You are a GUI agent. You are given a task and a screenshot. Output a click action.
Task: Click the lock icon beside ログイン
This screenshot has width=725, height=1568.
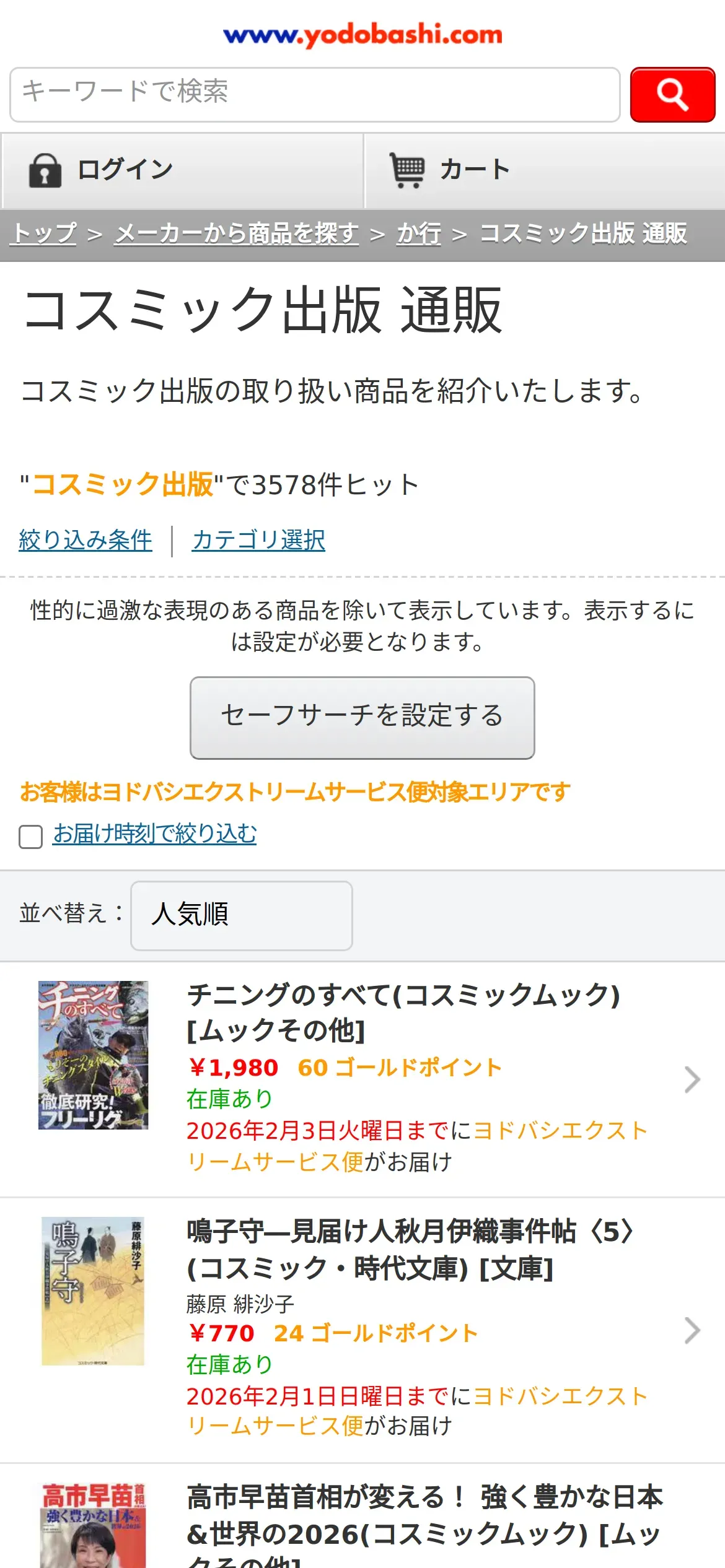45,170
